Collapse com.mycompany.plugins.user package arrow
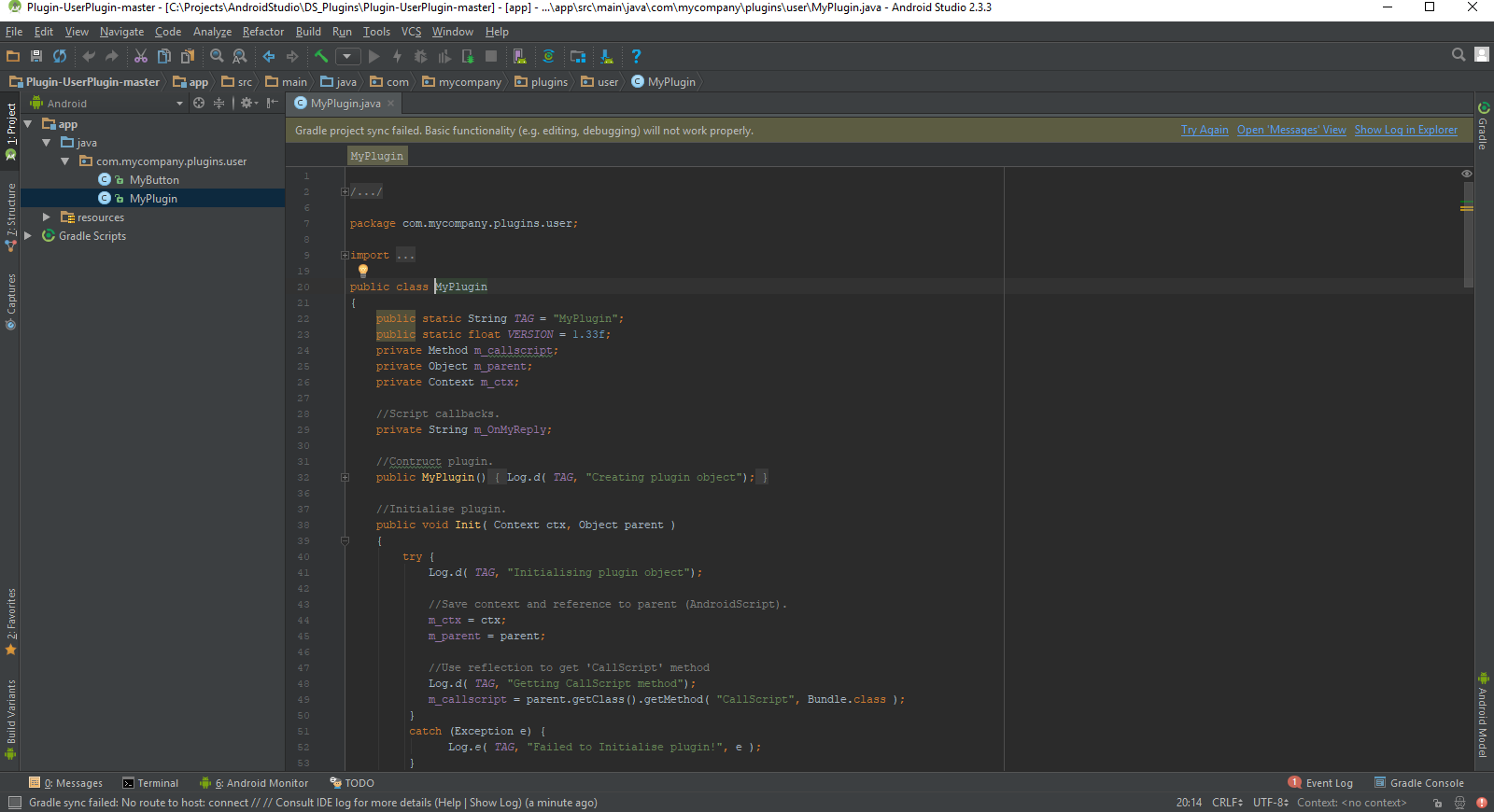 coord(65,161)
